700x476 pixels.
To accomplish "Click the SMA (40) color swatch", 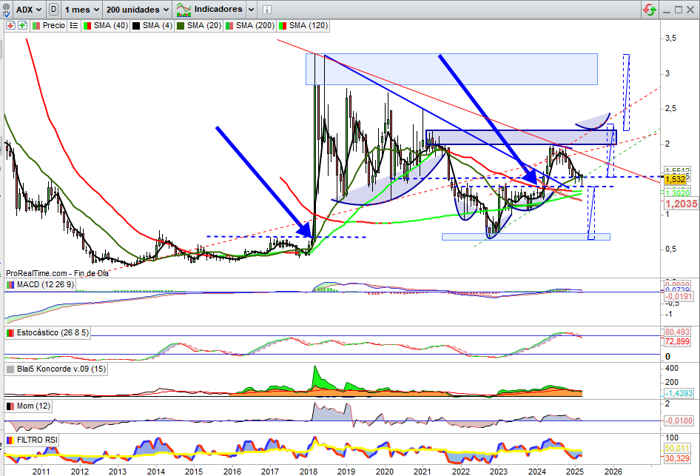I will (x=88, y=26).
